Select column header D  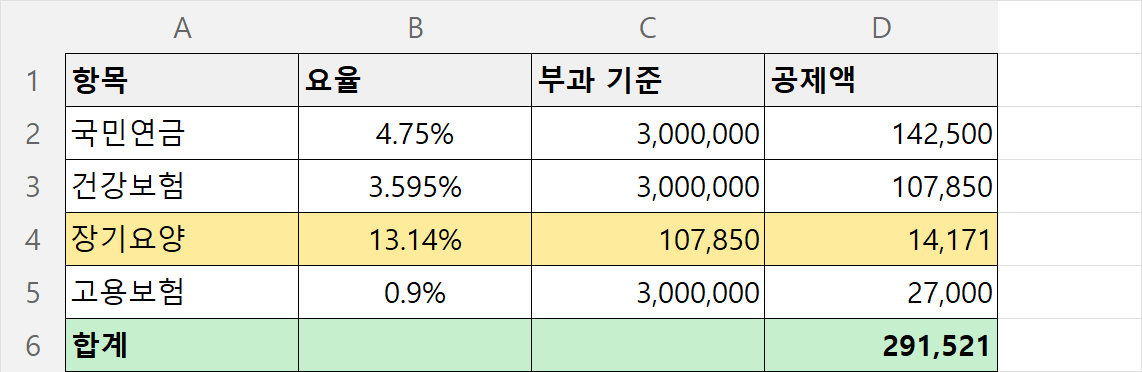(x=881, y=27)
